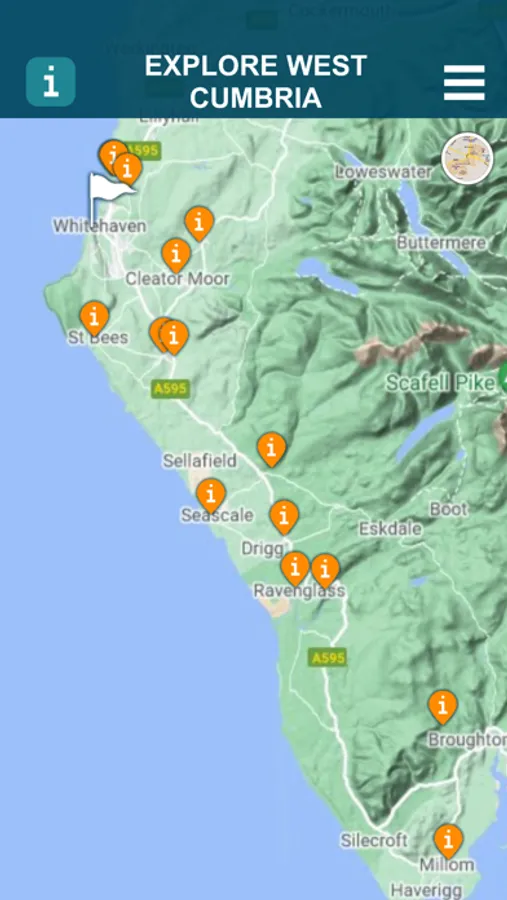
Task: Open the info pin at Seascale
Action: [x=211, y=495]
